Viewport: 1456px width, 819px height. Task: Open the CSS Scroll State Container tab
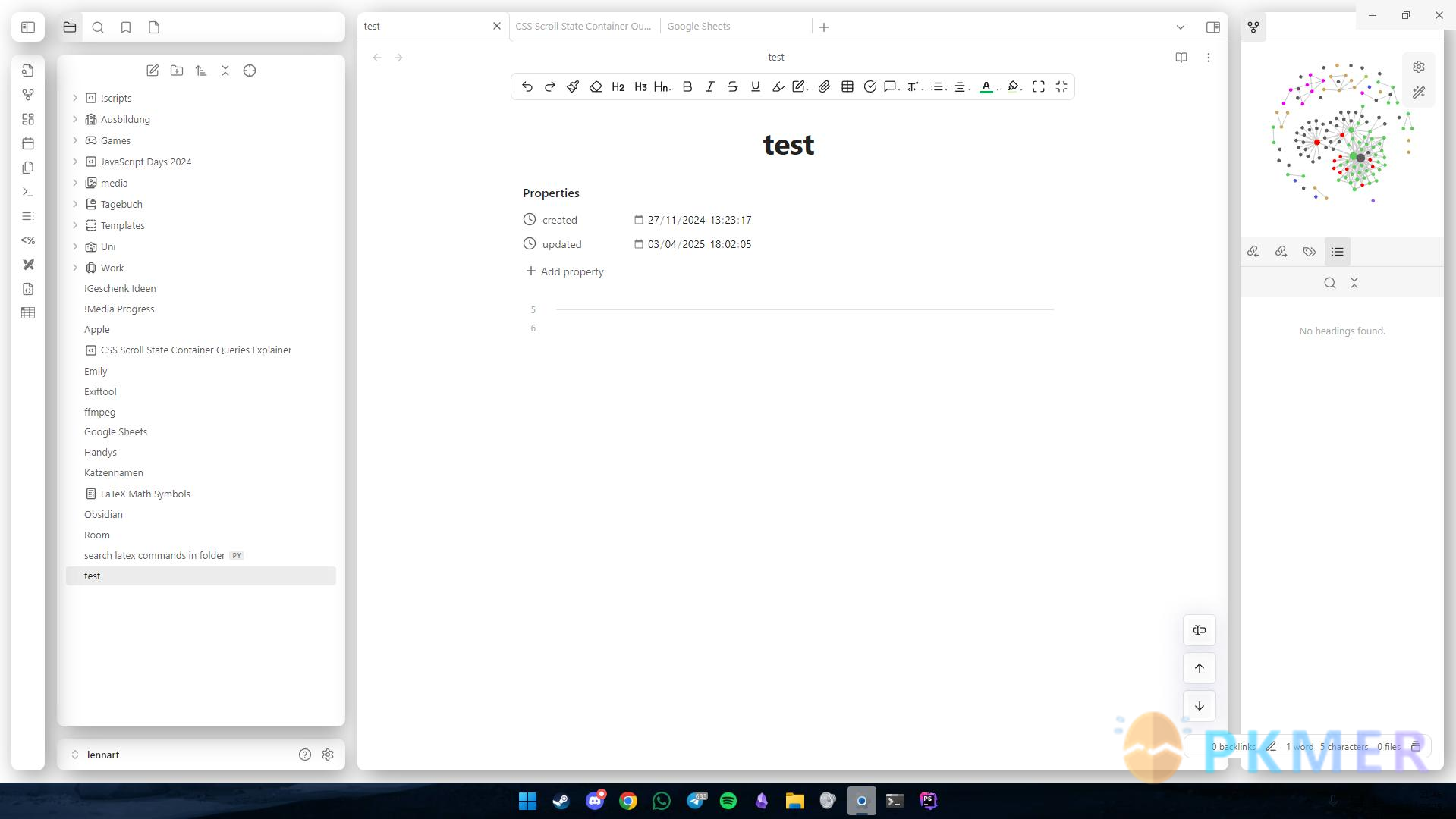(583, 27)
